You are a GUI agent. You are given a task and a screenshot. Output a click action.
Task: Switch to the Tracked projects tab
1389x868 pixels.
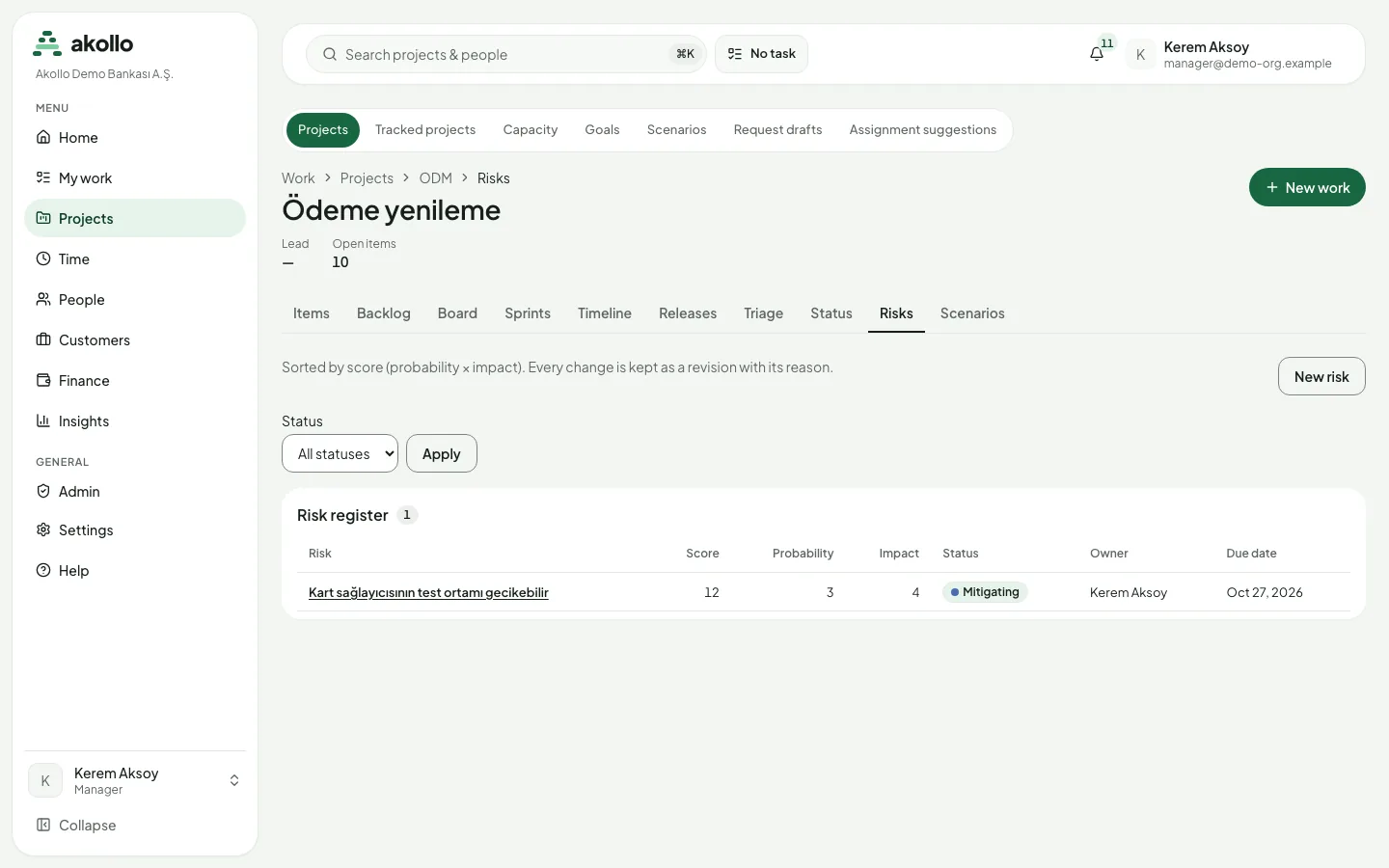425,130
